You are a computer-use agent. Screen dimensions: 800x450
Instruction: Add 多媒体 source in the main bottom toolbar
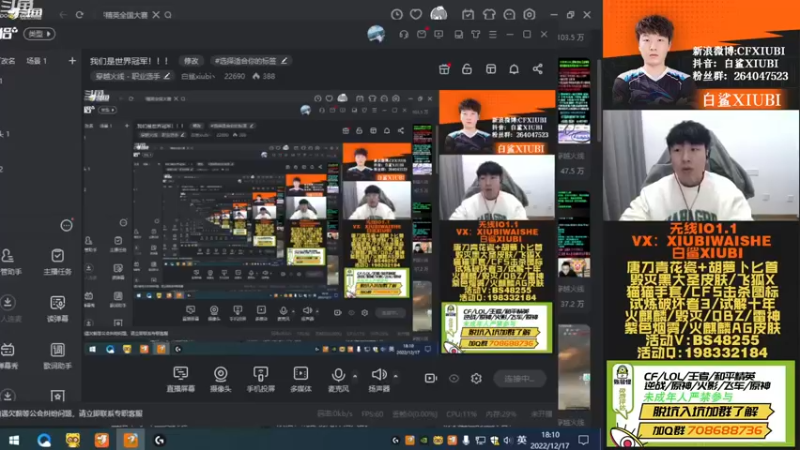(301, 379)
